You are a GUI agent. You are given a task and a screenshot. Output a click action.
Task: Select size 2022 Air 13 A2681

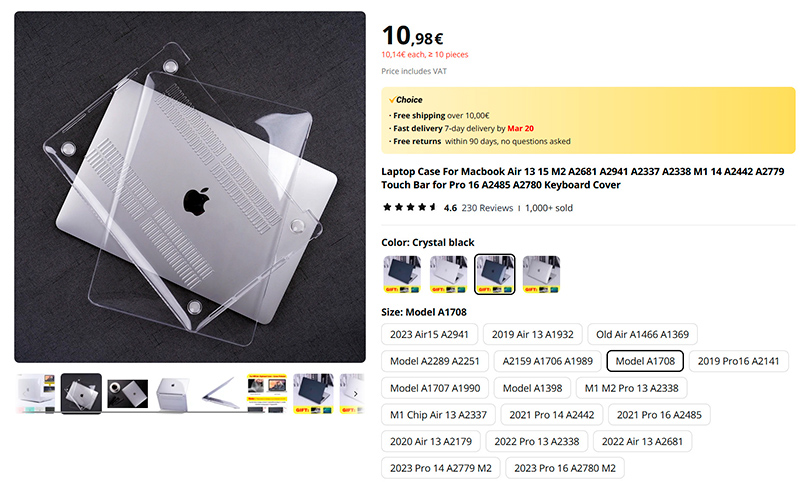(642, 442)
